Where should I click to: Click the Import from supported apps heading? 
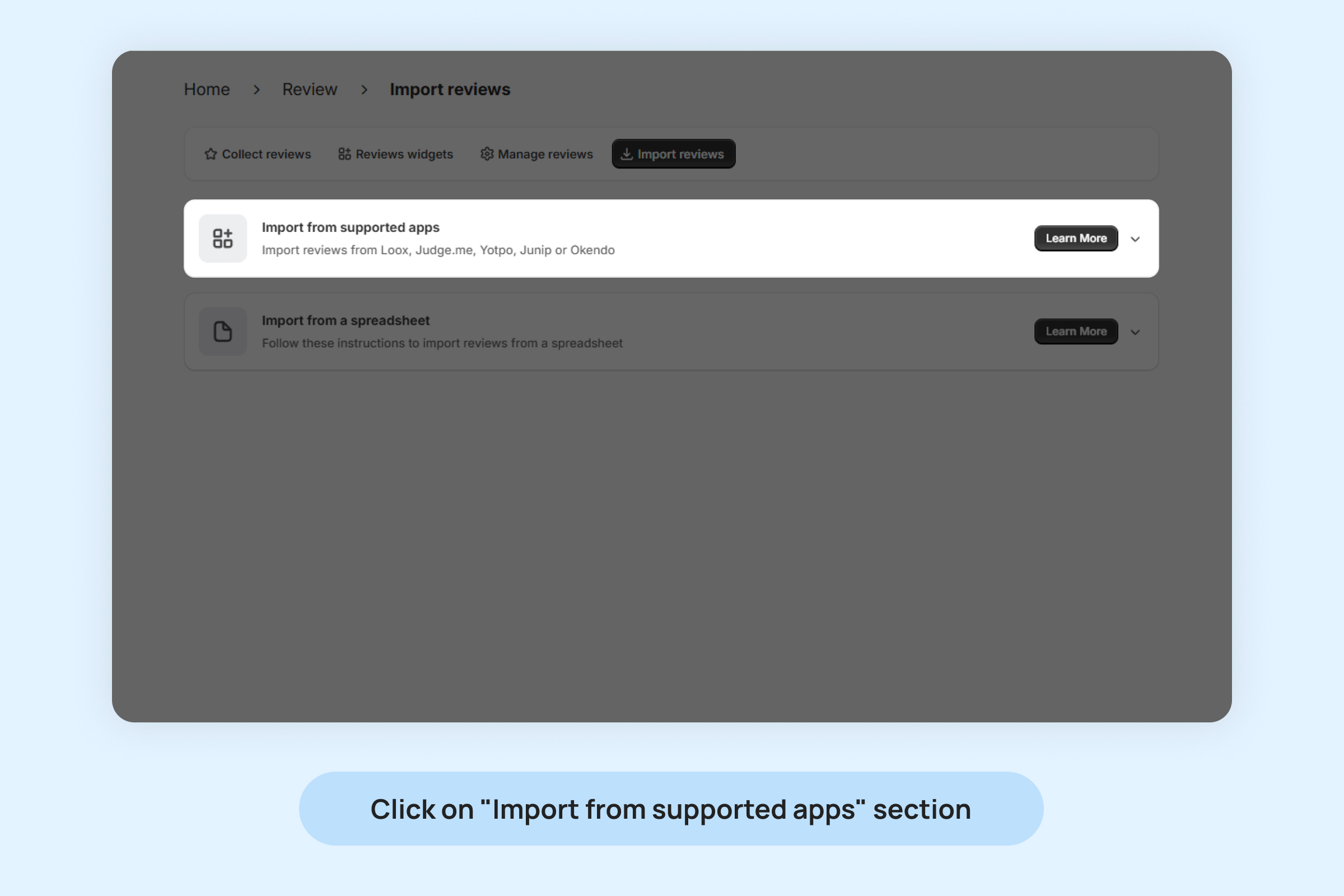(x=351, y=227)
